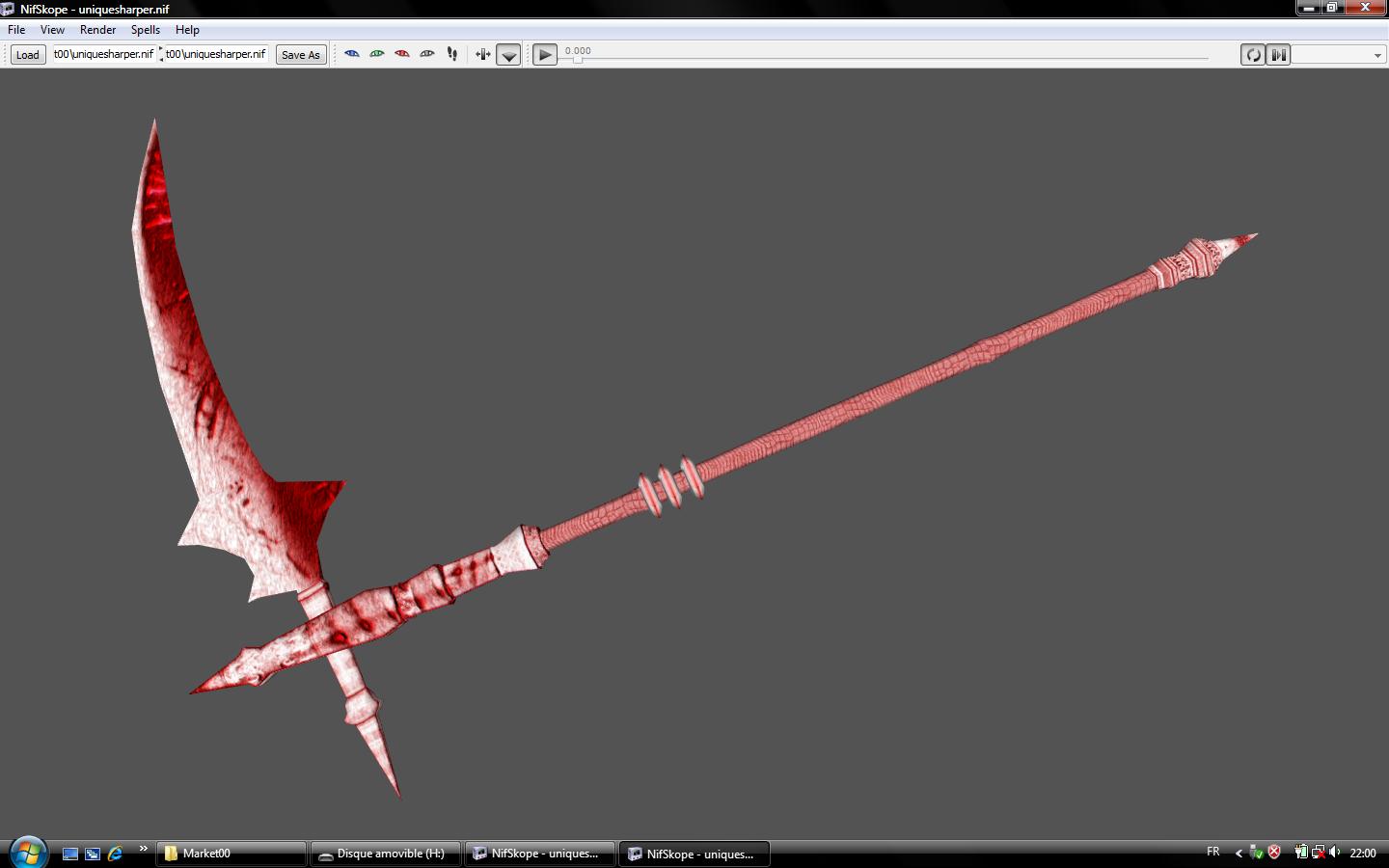Toggle the footsteps walk mode icon
This screenshot has width=1389, height=868.
point(452,54)
